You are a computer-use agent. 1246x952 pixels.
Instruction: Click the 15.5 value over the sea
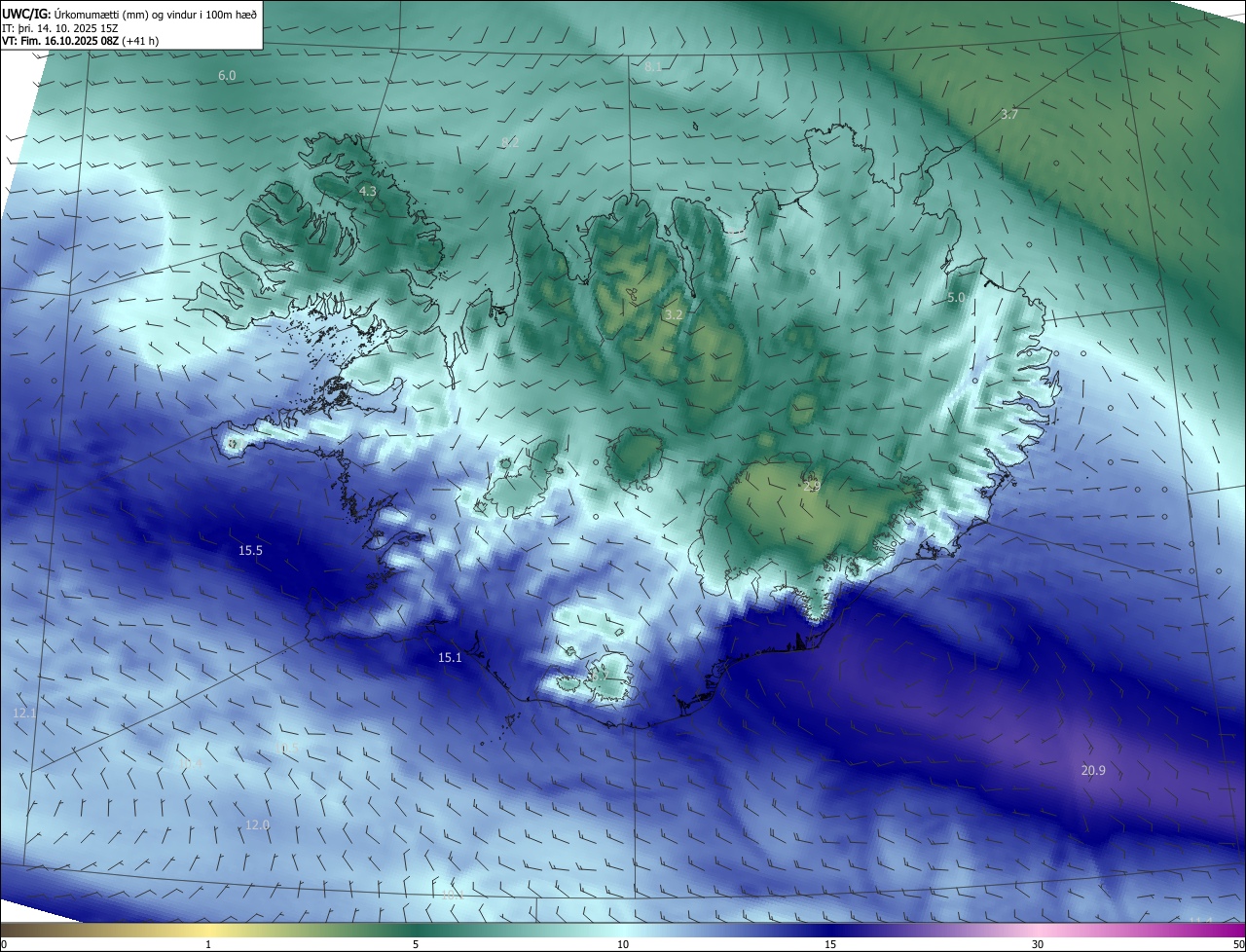(250, 551)
